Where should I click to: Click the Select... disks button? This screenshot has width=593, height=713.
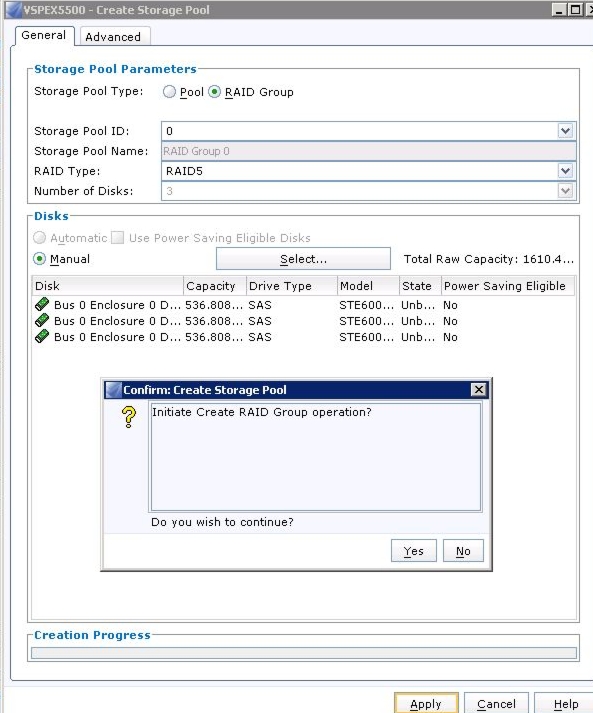pyautogui.click(x=303, y=259)
